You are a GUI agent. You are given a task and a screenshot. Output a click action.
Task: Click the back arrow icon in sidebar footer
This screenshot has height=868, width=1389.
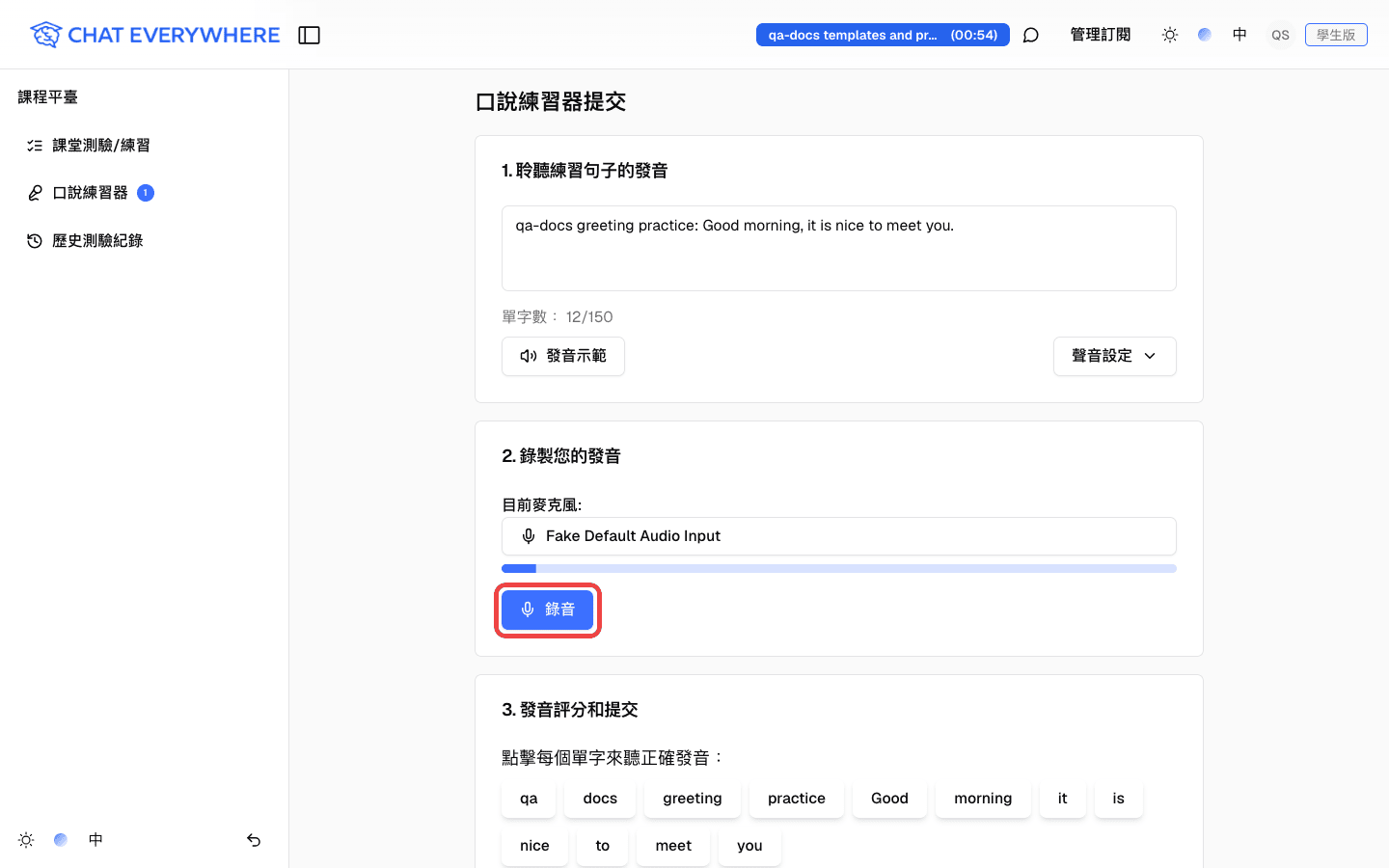coord(254,840)
